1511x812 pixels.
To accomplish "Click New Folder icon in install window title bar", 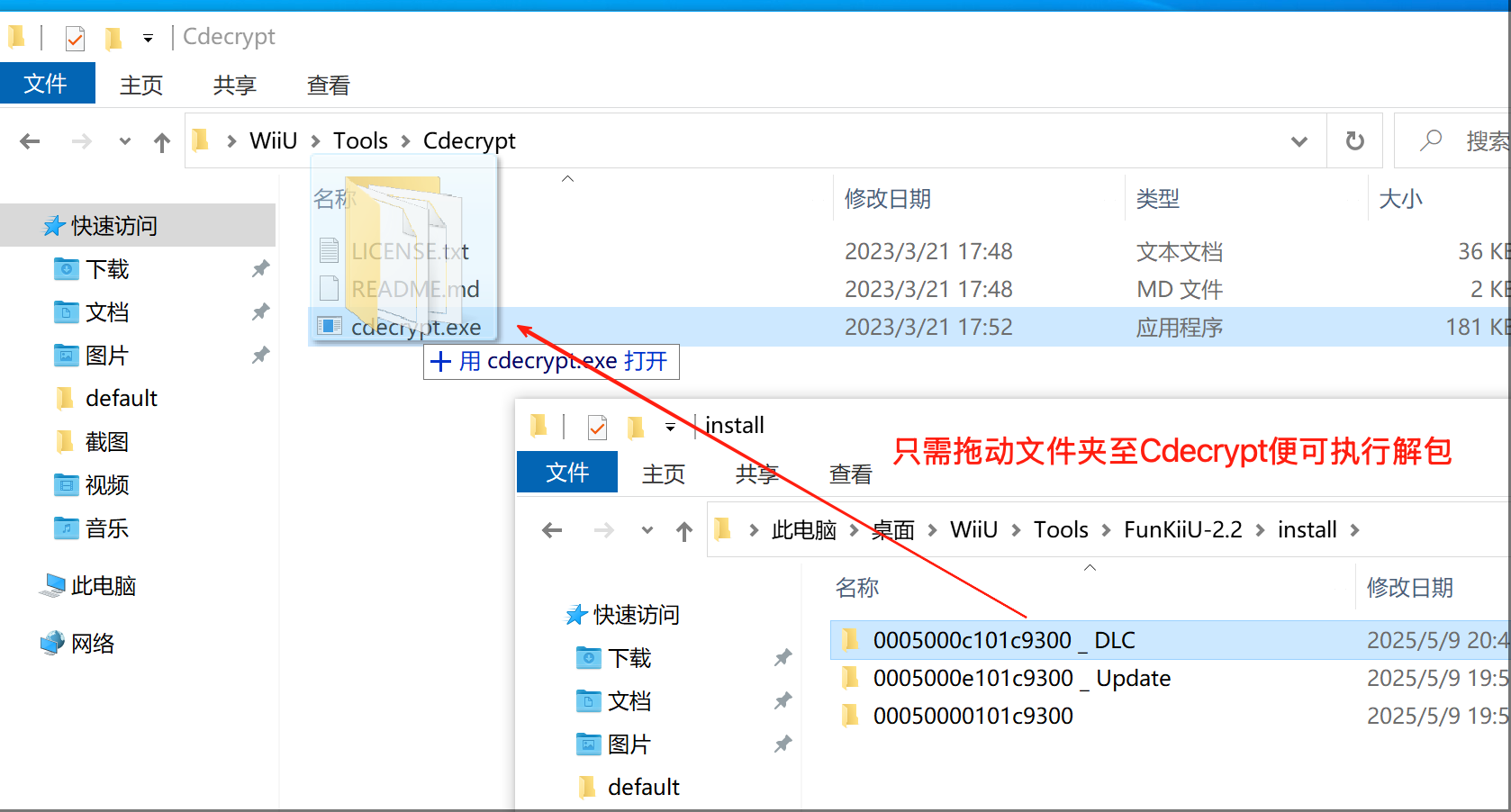I will [x=636, y=427].
